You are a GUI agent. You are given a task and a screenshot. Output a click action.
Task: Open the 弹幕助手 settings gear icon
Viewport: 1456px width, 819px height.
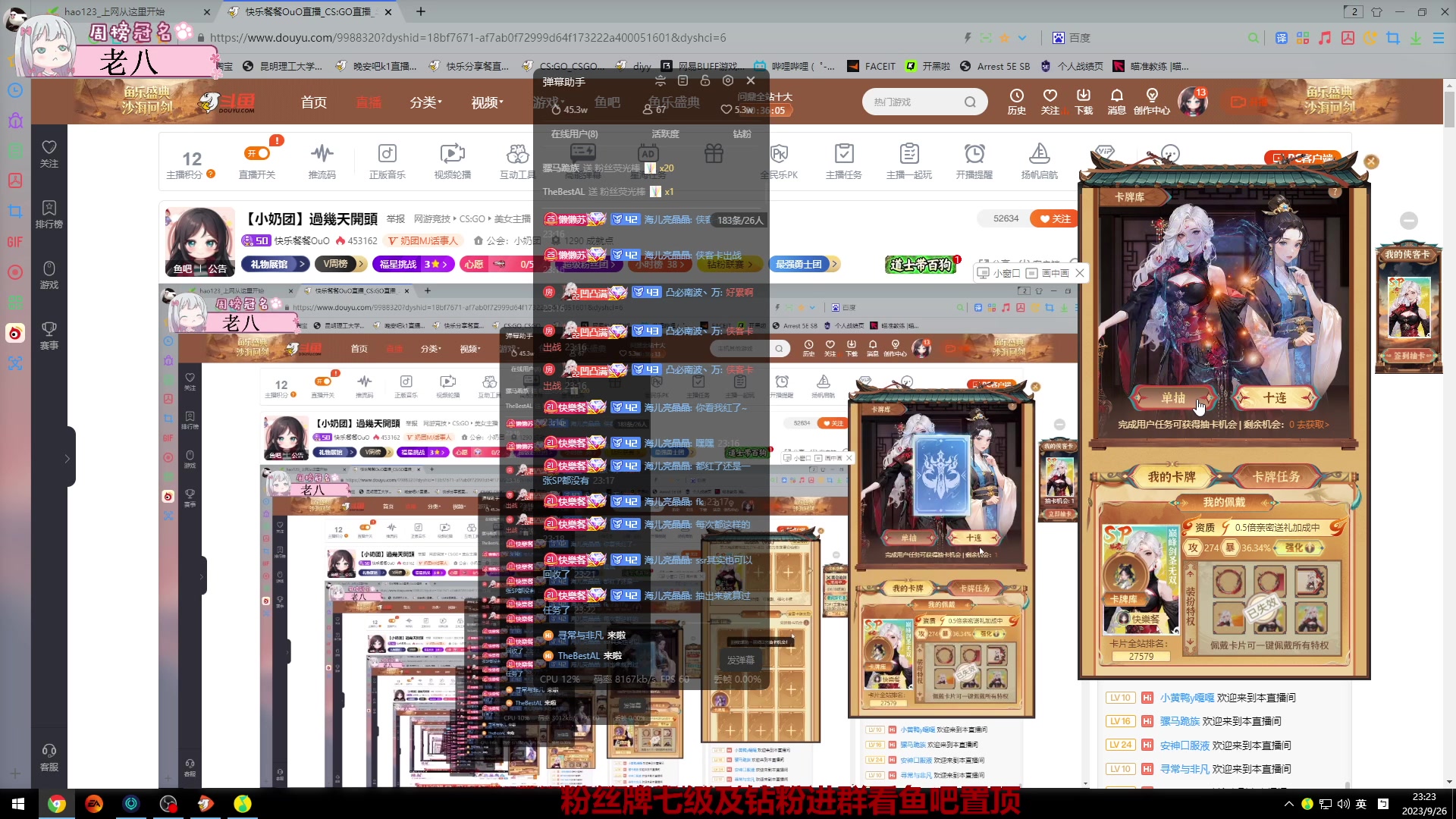(728, 80)
